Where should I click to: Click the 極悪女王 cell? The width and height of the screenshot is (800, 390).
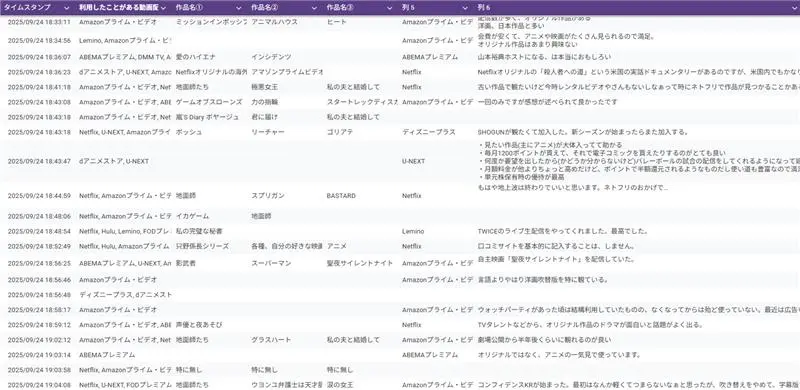(x=264, y=87)
